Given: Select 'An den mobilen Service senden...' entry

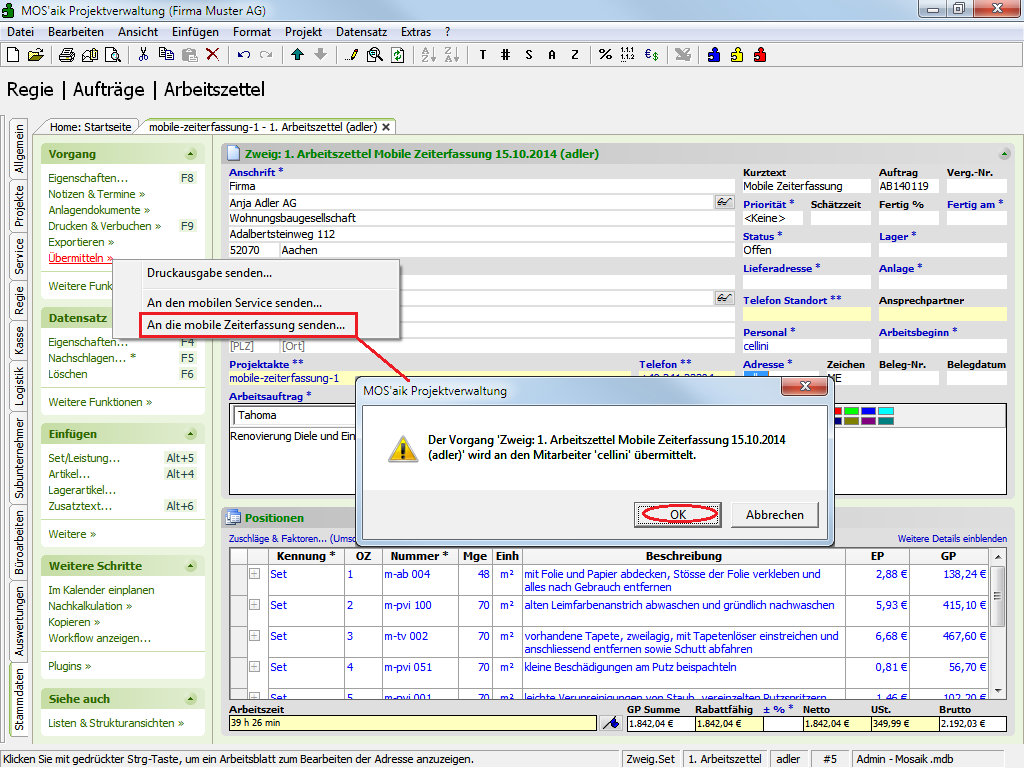Looking at the screenshot, I should (x=234, y=302).
